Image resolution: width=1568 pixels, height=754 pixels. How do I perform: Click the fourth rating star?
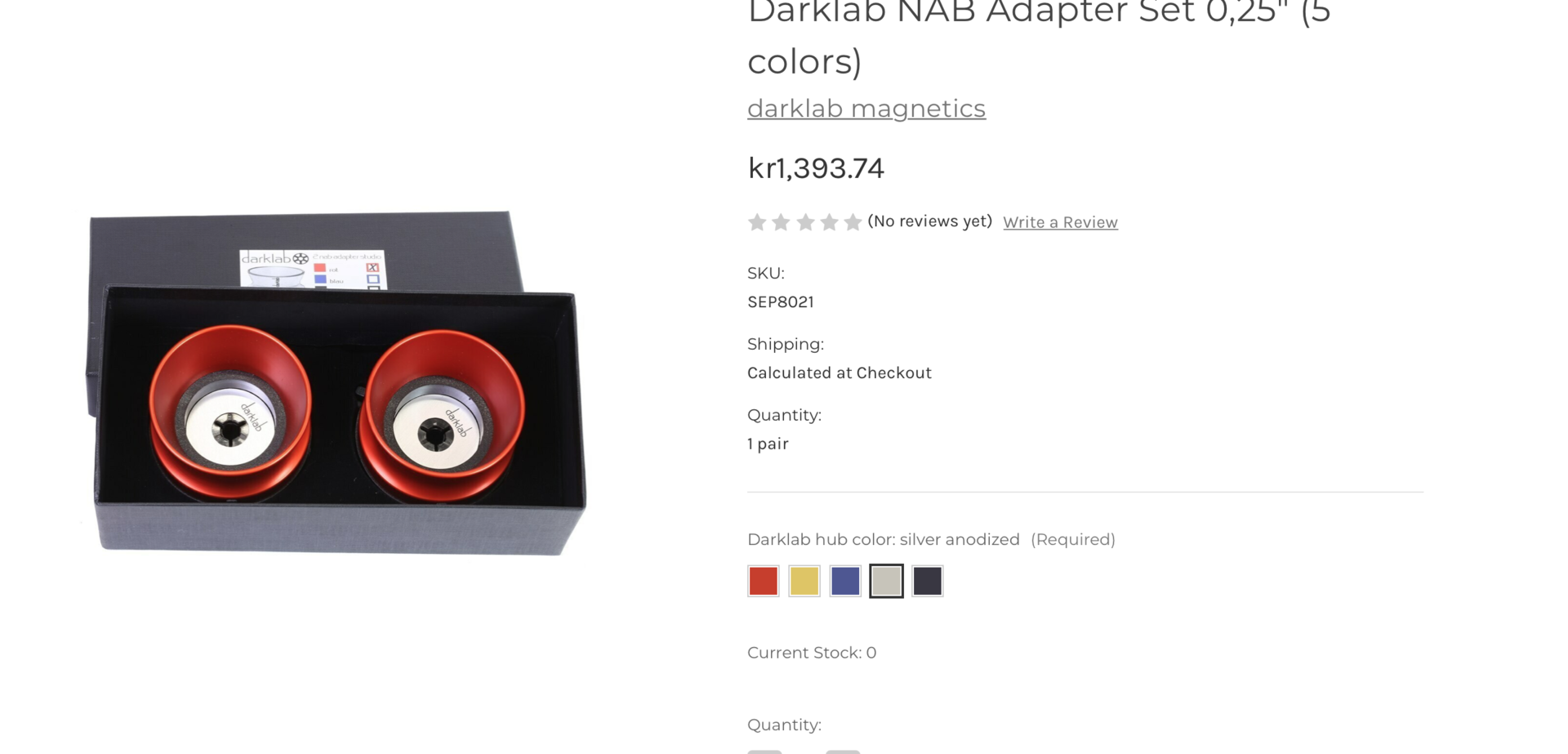(x=829, y=222)
